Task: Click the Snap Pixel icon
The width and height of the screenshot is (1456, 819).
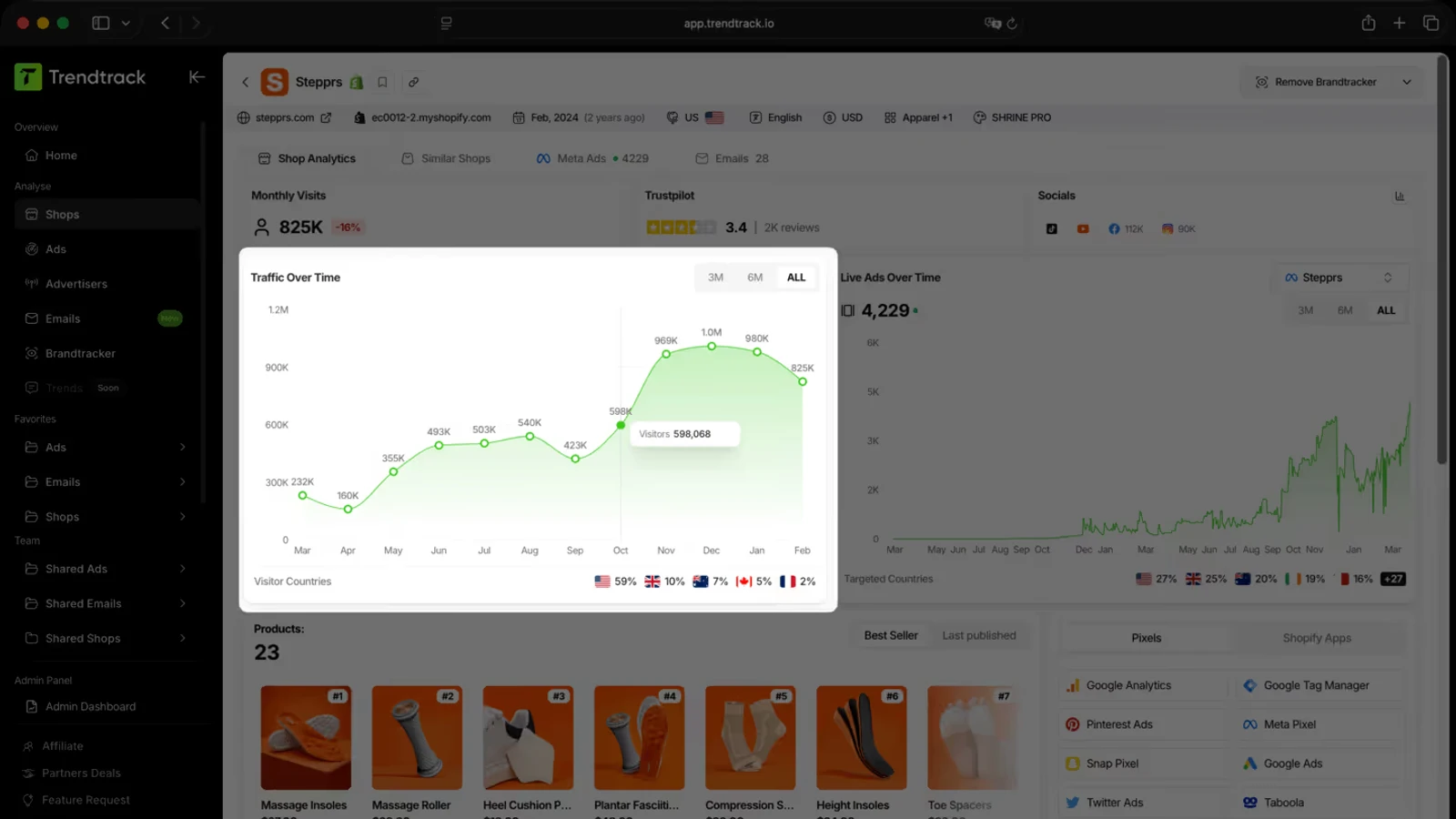Action: point(1073,763)
